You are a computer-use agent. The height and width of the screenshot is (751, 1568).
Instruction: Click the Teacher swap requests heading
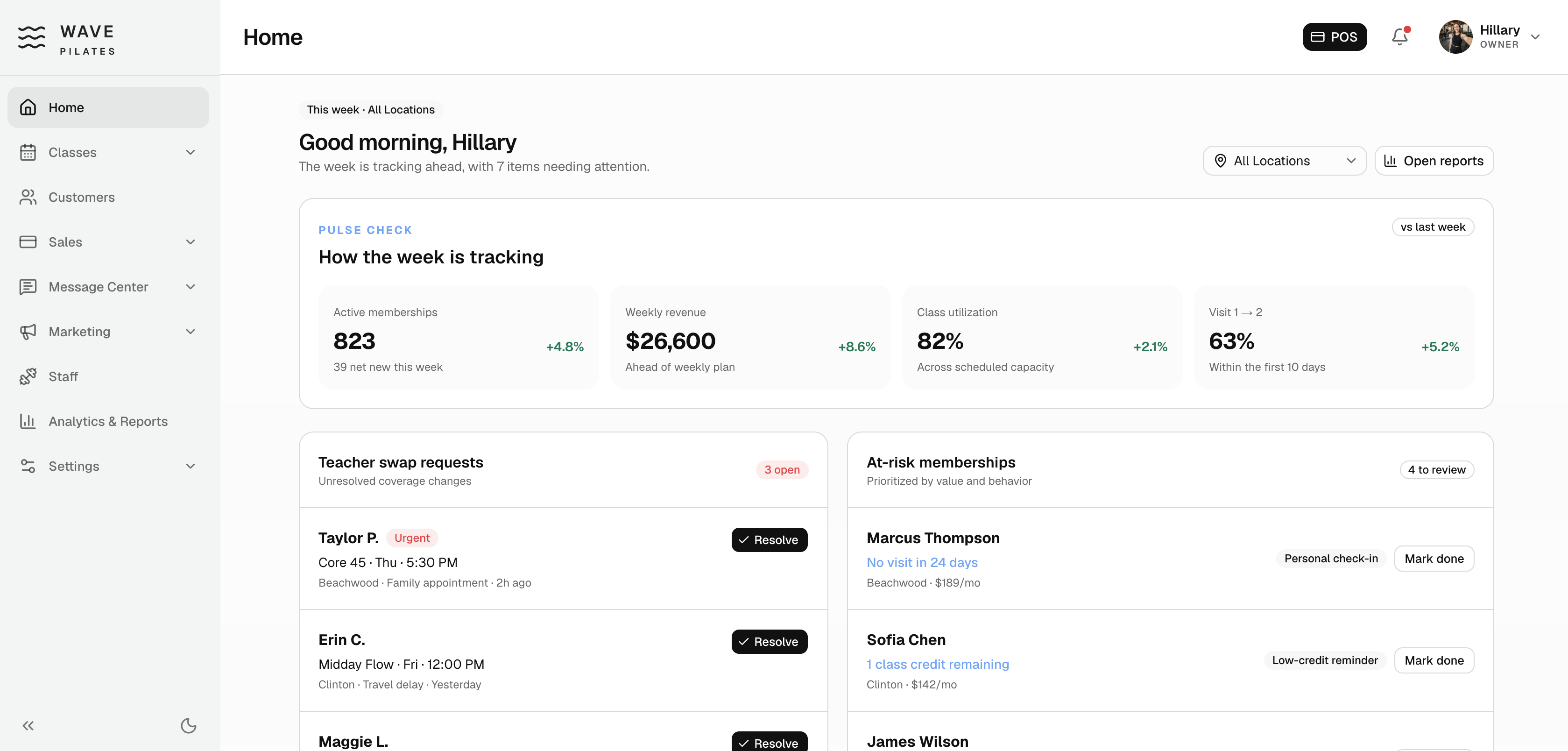401,462
